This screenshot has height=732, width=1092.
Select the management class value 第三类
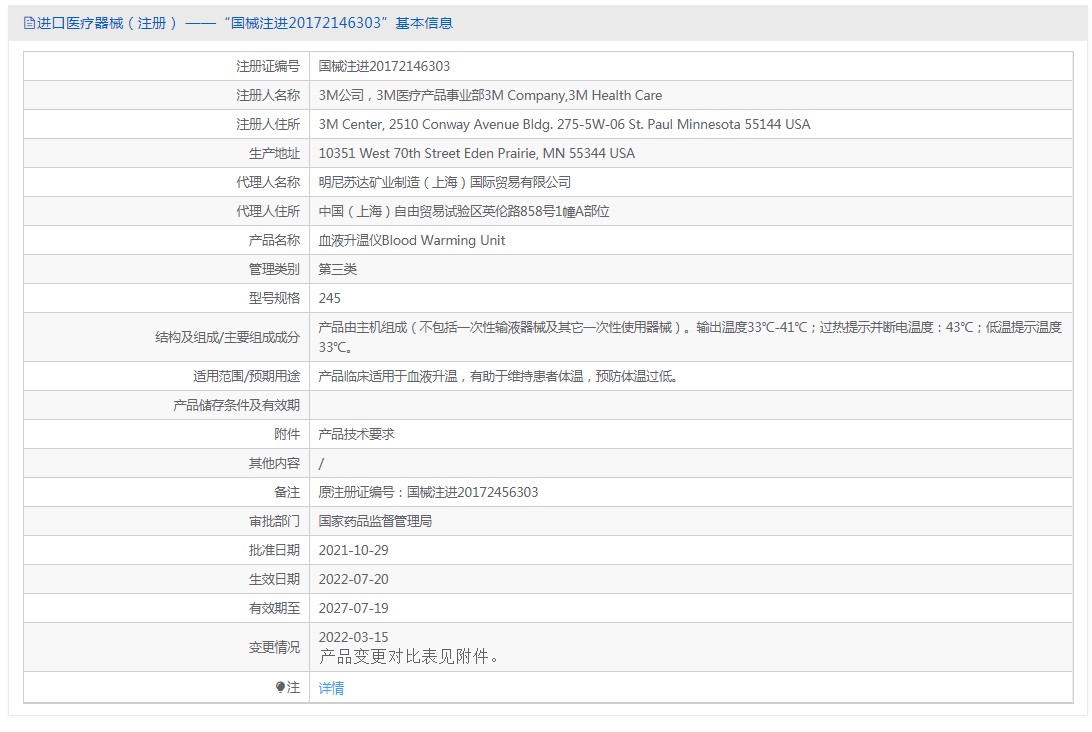click(338, 269)
